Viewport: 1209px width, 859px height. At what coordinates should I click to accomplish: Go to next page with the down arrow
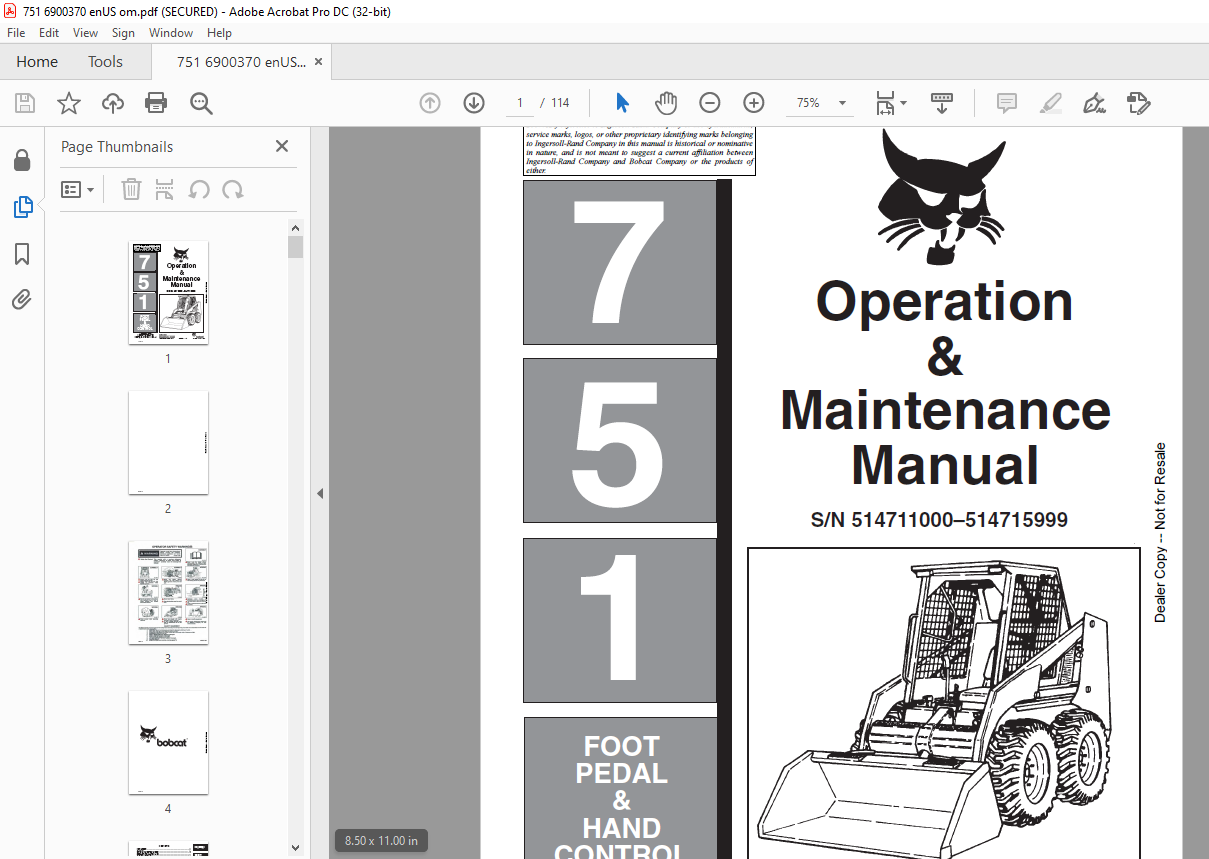point(474,103)
